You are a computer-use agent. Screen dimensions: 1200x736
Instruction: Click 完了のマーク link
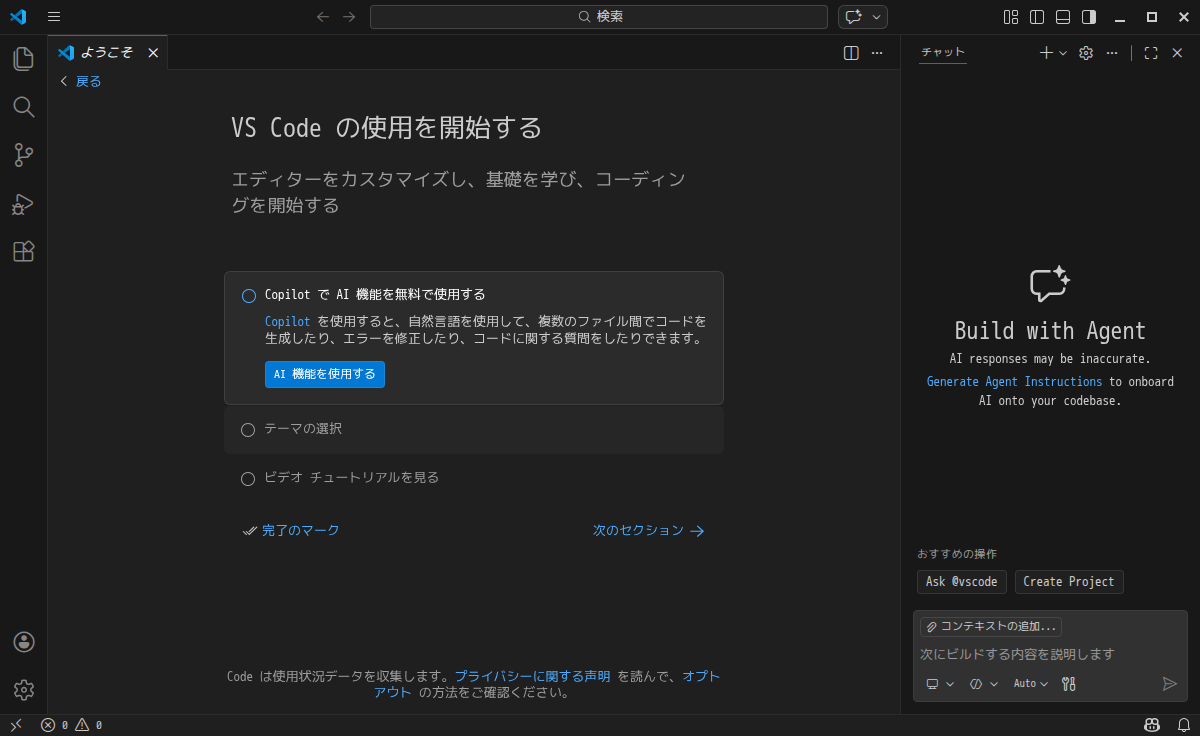pos(291,531)
